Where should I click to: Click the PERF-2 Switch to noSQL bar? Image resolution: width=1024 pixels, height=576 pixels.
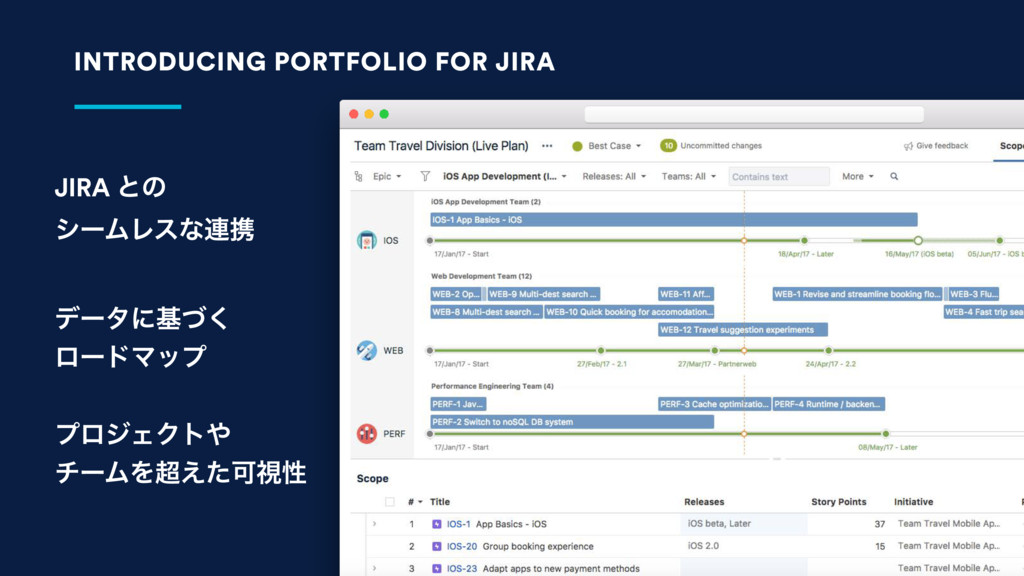click(571, 422)
